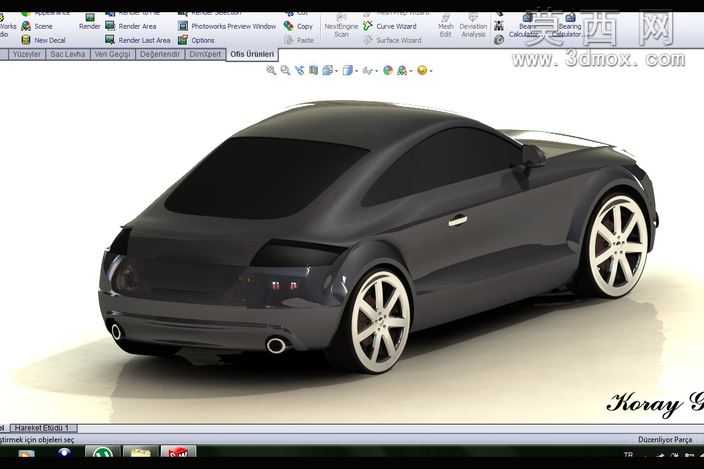Viewport: 704px width, 469px height.
Task: Switch to the Yüzeyler tab
Action: click(27, 54)
